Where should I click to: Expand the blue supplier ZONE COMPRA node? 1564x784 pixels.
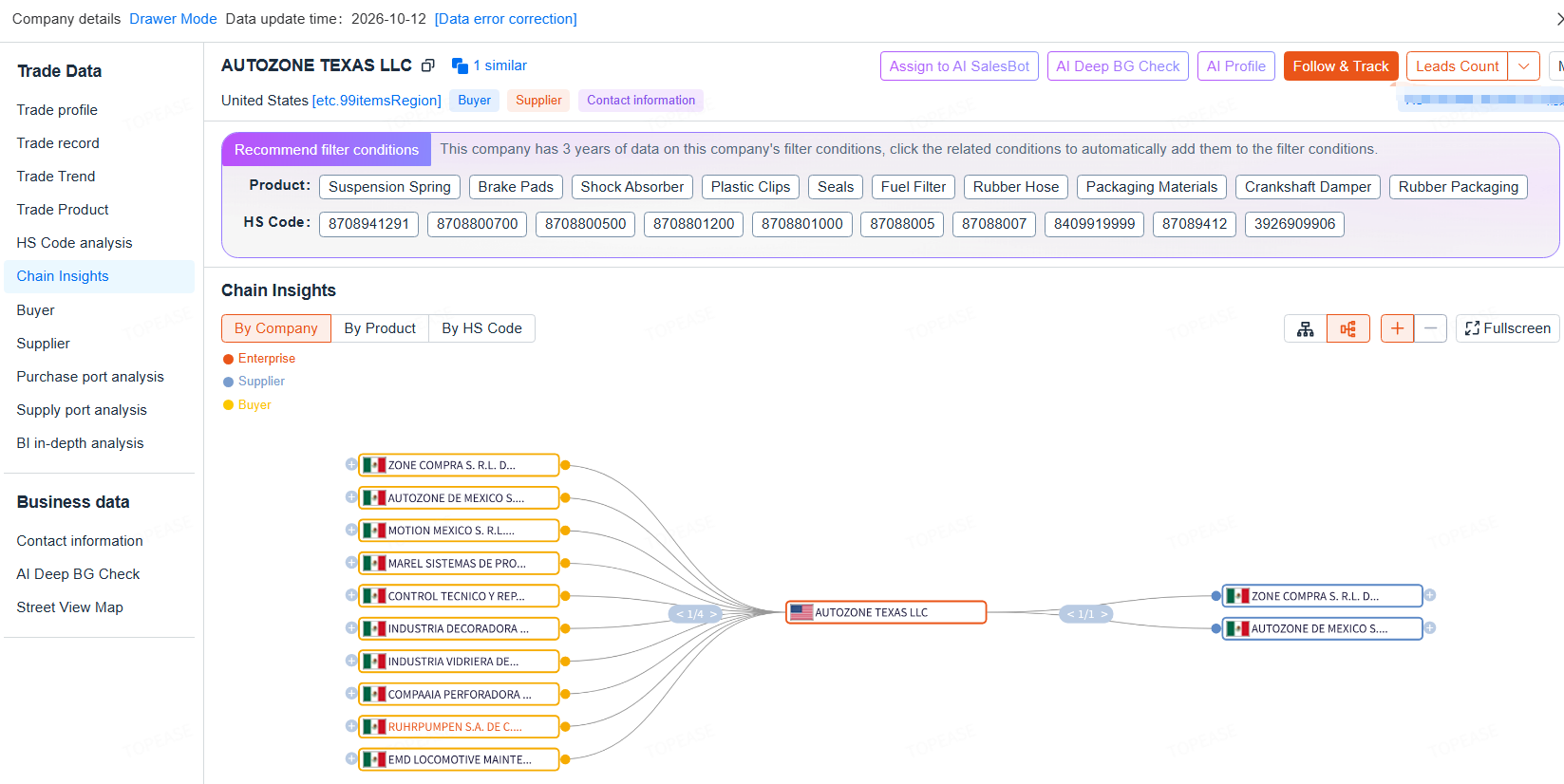click(1430, 595)
